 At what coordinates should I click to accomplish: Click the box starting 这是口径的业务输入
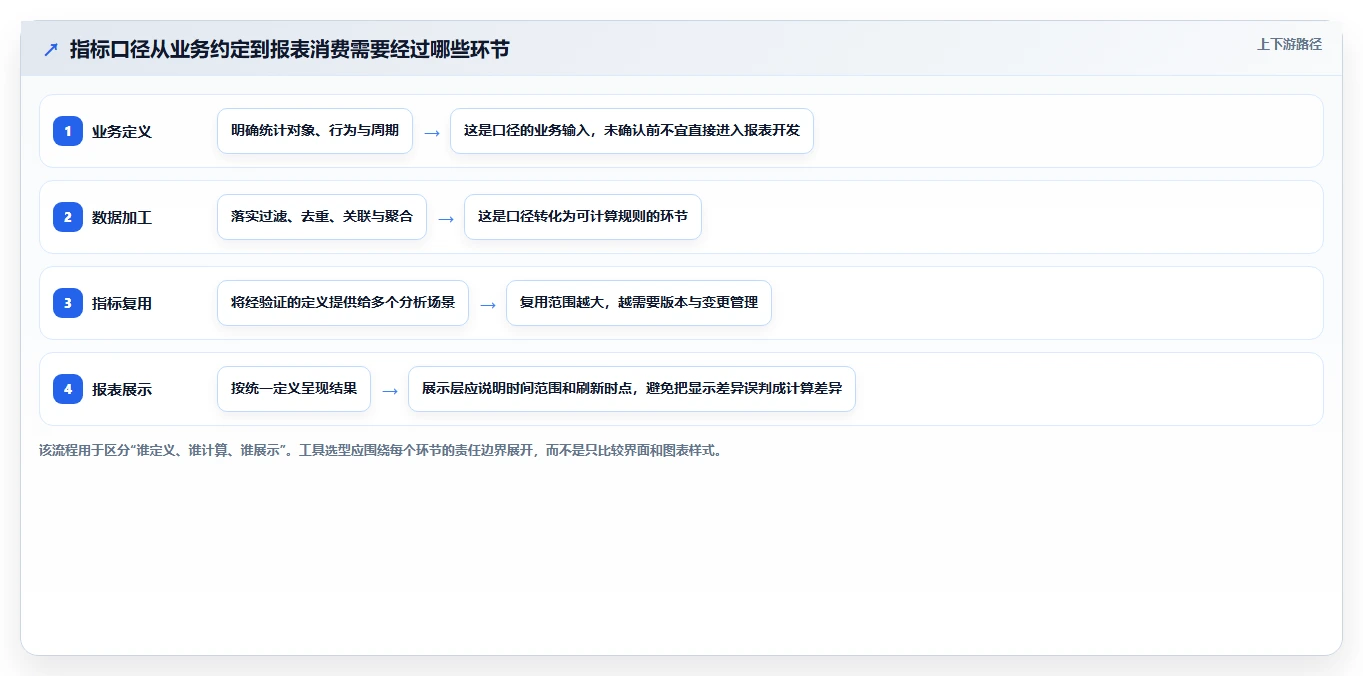(x=632, y=131)
